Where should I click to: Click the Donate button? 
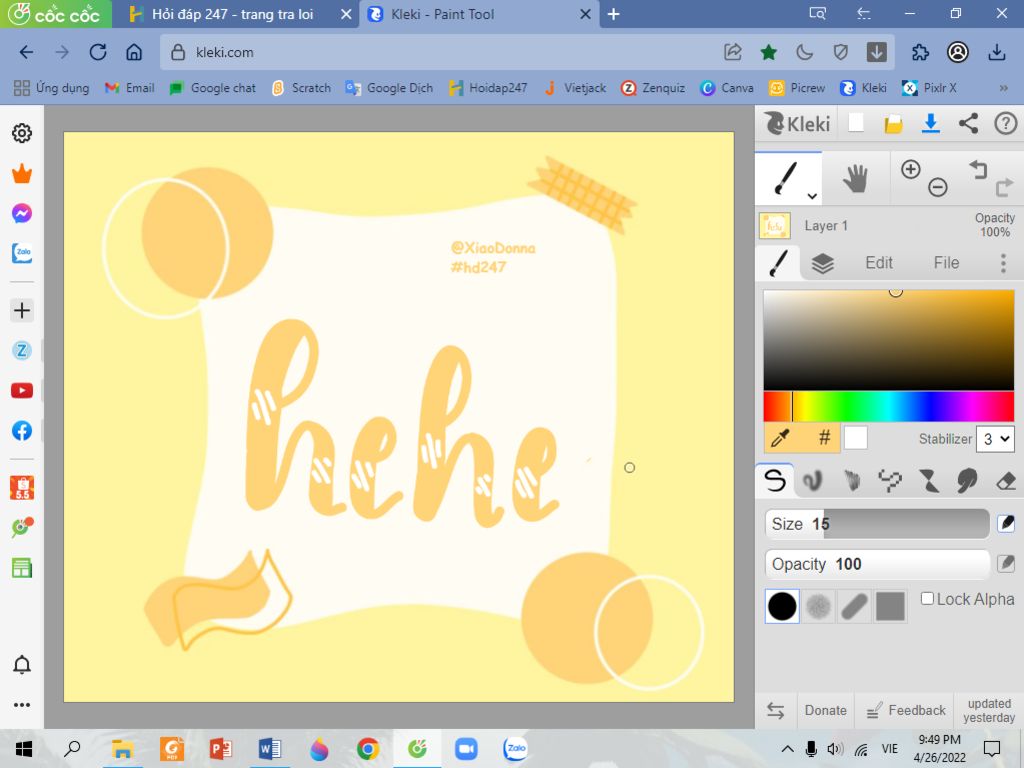(825, 711)
